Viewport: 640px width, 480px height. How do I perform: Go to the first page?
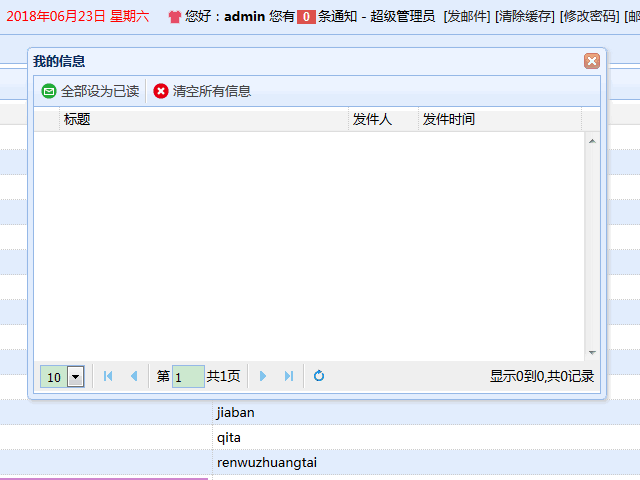pos(108,376)
